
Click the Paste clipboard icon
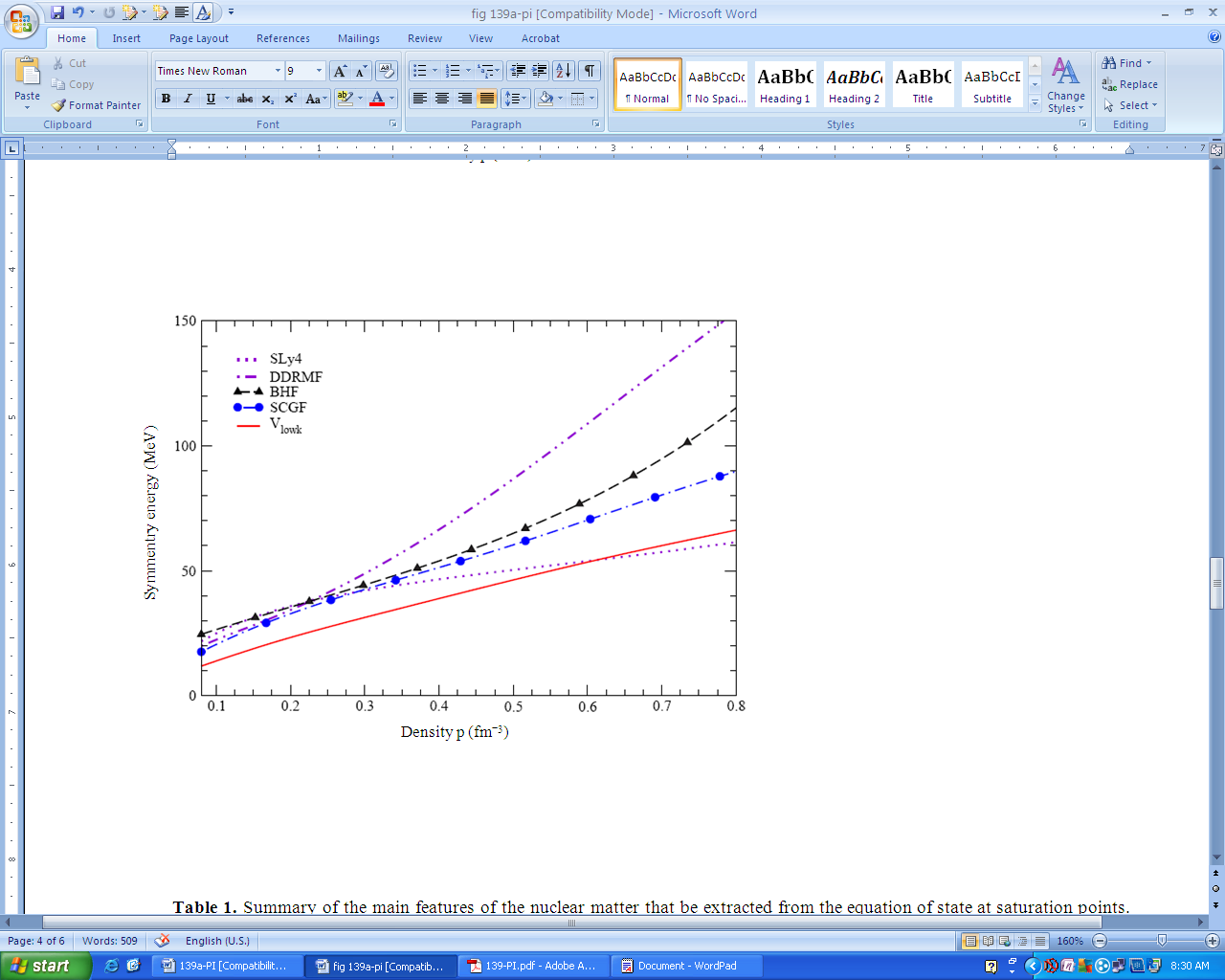(x=27, y=73)
